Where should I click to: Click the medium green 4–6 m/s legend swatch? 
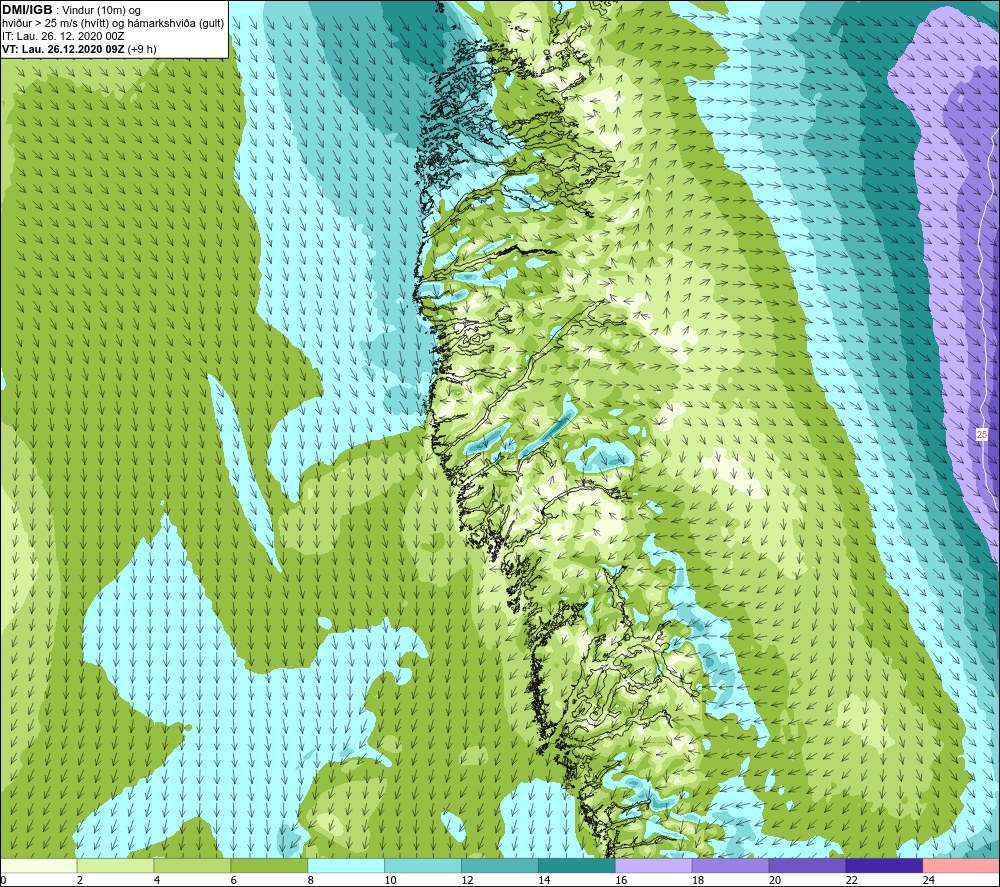192,866
